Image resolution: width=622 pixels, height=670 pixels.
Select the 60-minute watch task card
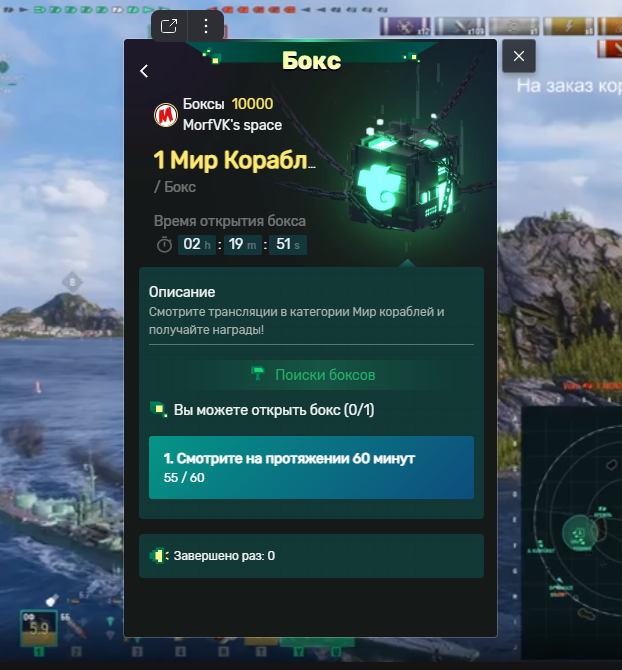(x=311, y=467)
